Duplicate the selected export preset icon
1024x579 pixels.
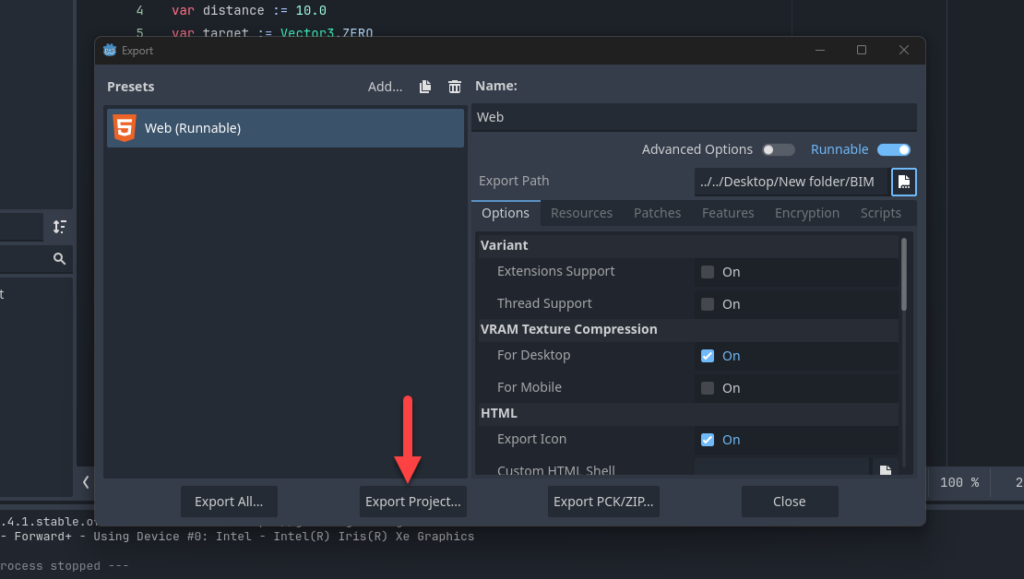[x=425, y=87]
